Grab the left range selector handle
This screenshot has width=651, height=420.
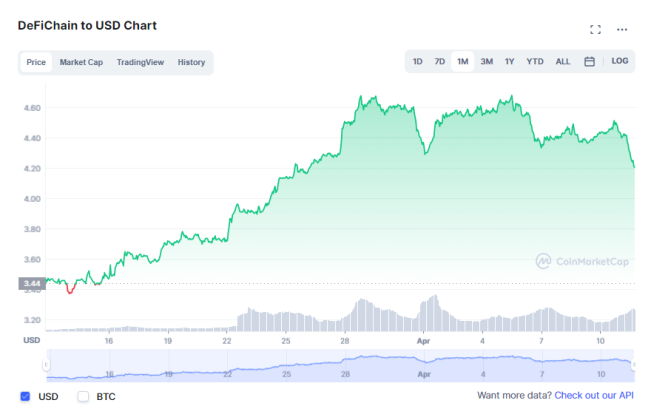click(x=46, y=365)
